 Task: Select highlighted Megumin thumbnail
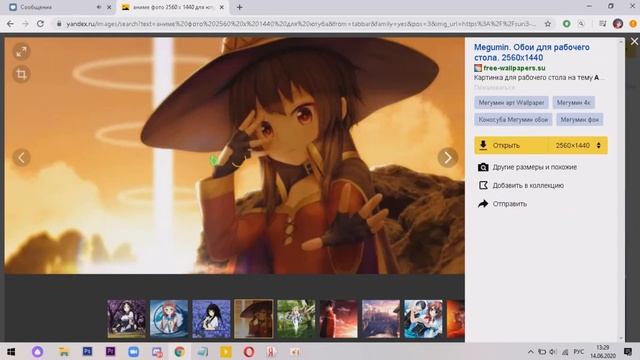(253, 319)
